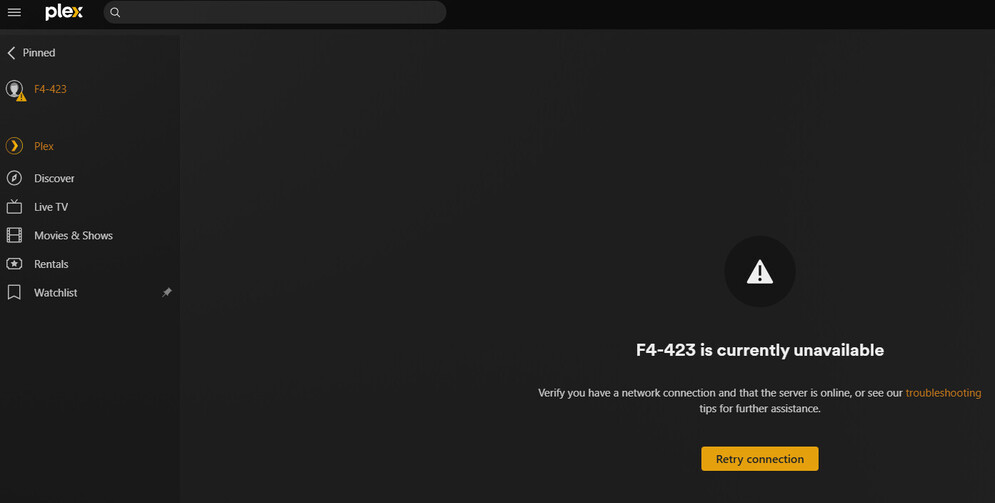Open the Live TV section
The width and height of the screenshot is (995, 503).
pyautogui.click(x=51, y=207)
